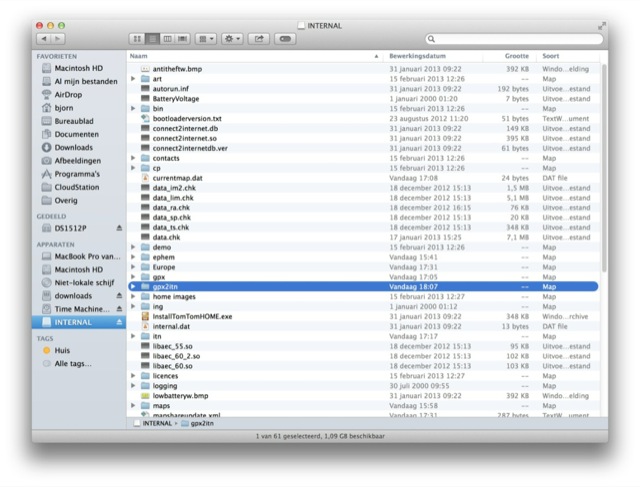Select Bureaublad in the sidebar
The width and height of the screenshot is (640, 487).
[x=74, y=121]
